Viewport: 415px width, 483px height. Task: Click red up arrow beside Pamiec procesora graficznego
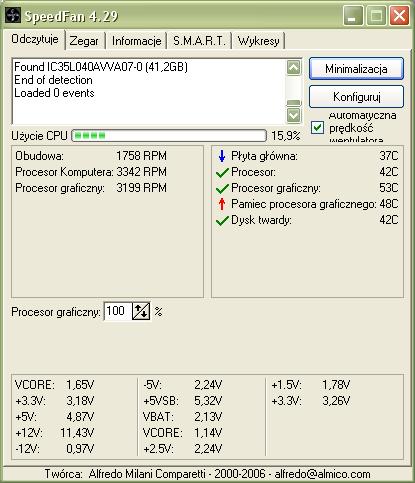coord(222,204)
